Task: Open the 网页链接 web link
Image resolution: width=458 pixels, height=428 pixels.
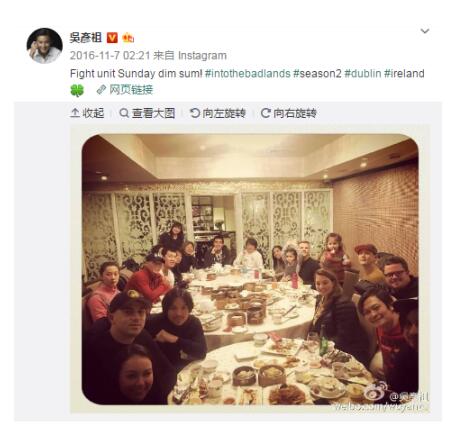Action: coord(131,90)
